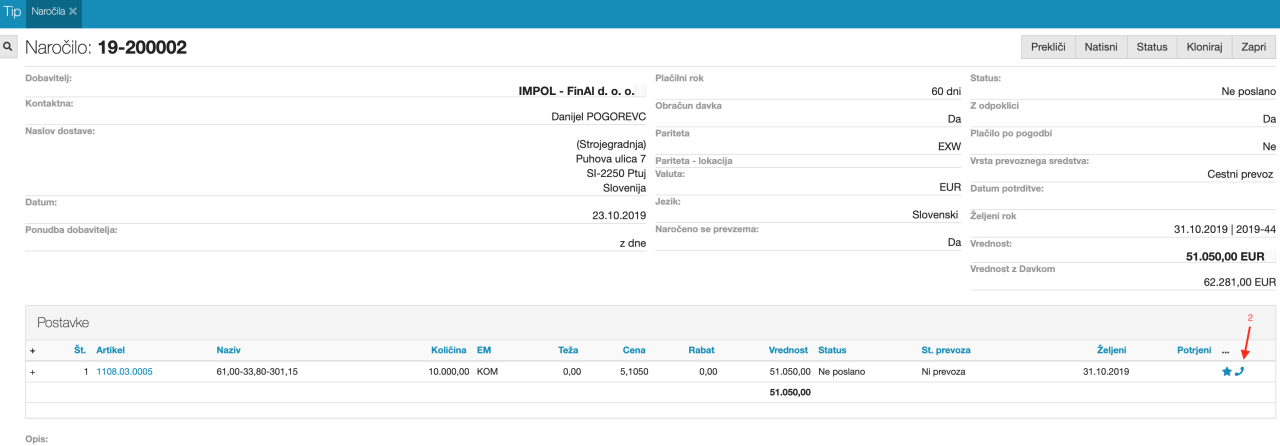Open the ellipsis column header menu
Viewport: 1280px width, 446px height.
pyautogui.click(x=1226, y=351)
